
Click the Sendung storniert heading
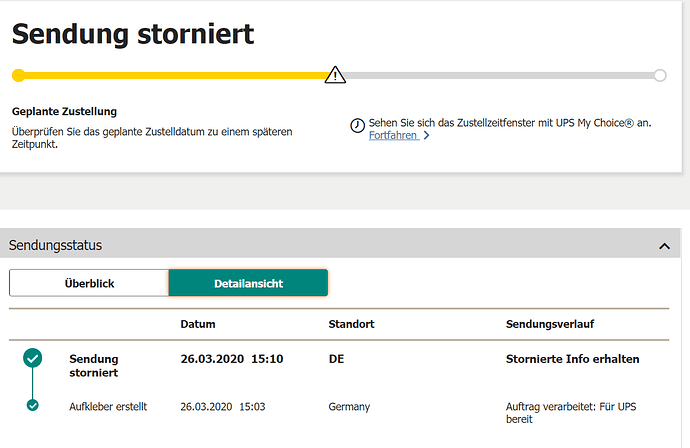(133, 33)
